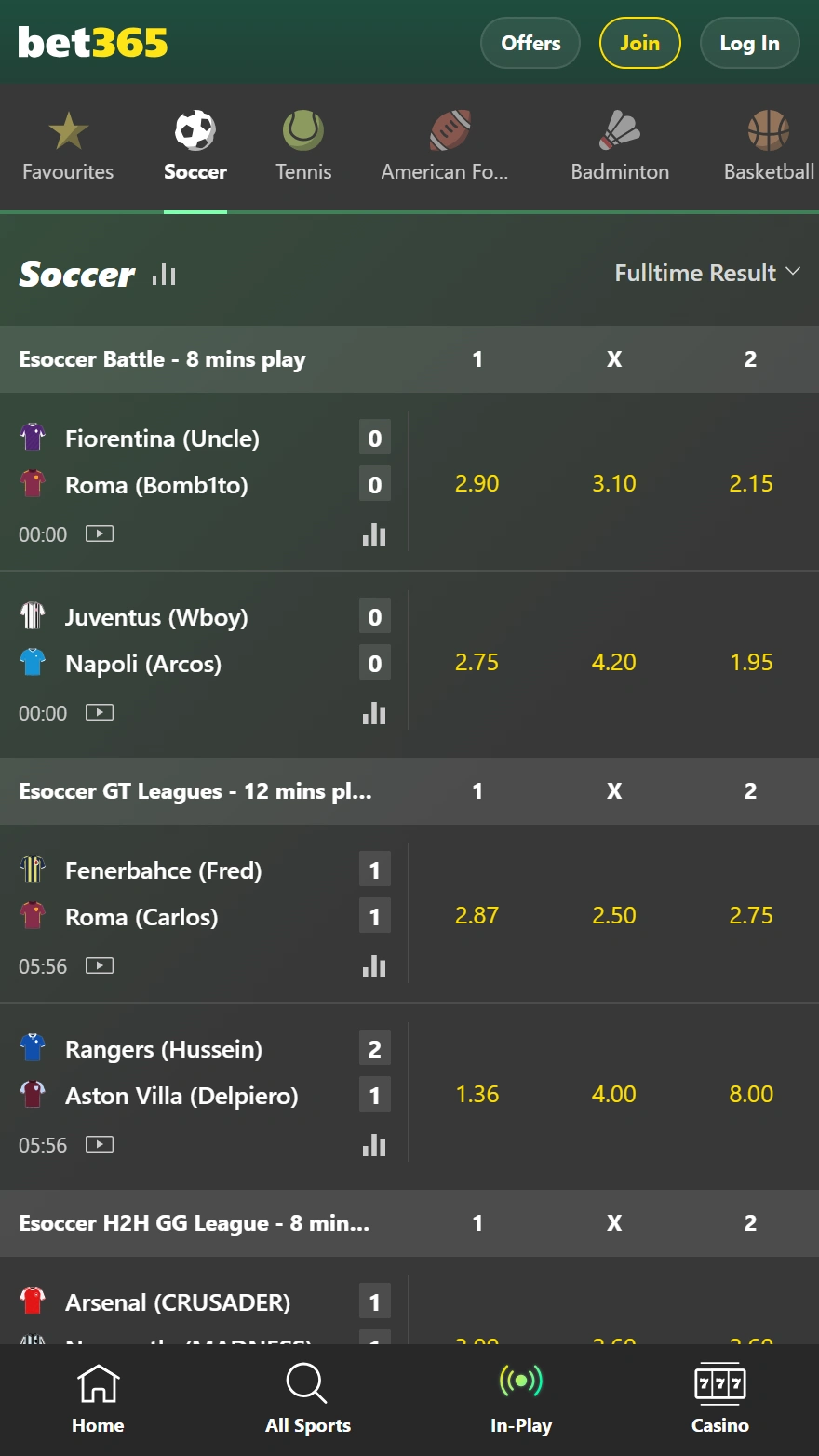Click the bet365 logo
Image resolution: width=819 pixels, height=1456 pixels.
point(92,41)
